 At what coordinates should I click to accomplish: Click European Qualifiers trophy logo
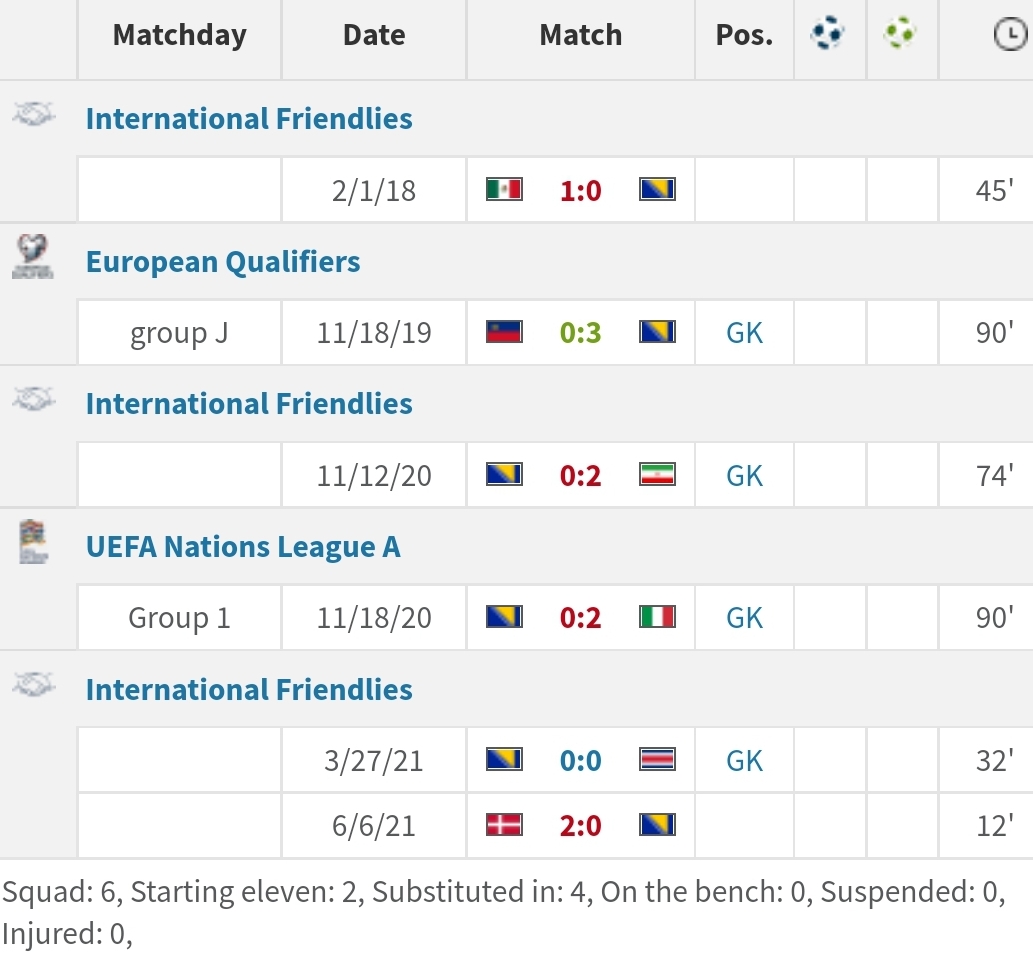[x=33, y=257]
